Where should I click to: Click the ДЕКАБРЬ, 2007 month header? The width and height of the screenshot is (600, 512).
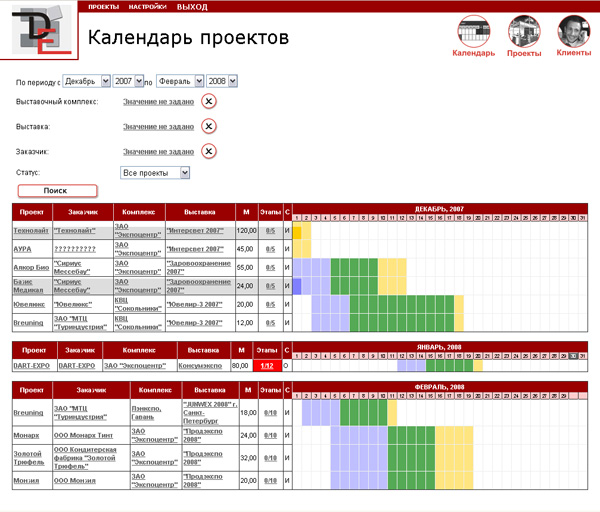click(x=439, y=209)
